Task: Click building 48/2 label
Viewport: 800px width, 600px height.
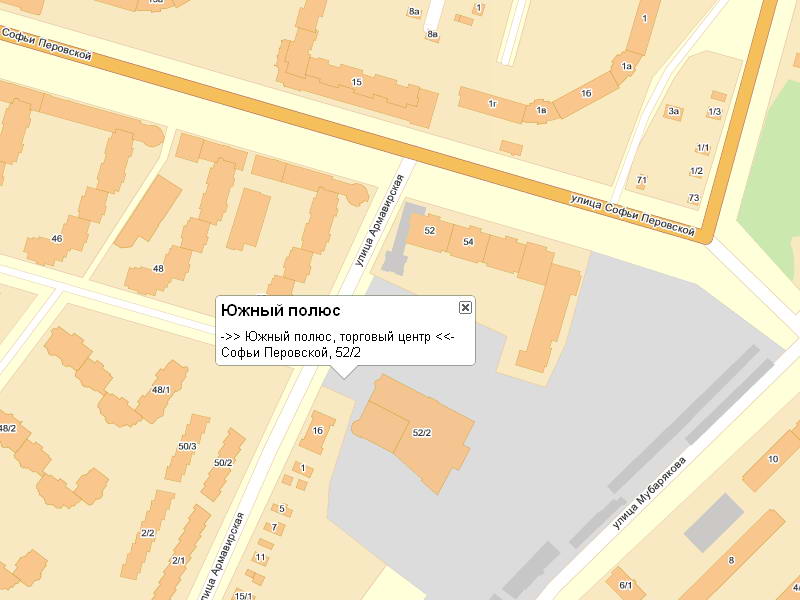Action: [8, 428]
